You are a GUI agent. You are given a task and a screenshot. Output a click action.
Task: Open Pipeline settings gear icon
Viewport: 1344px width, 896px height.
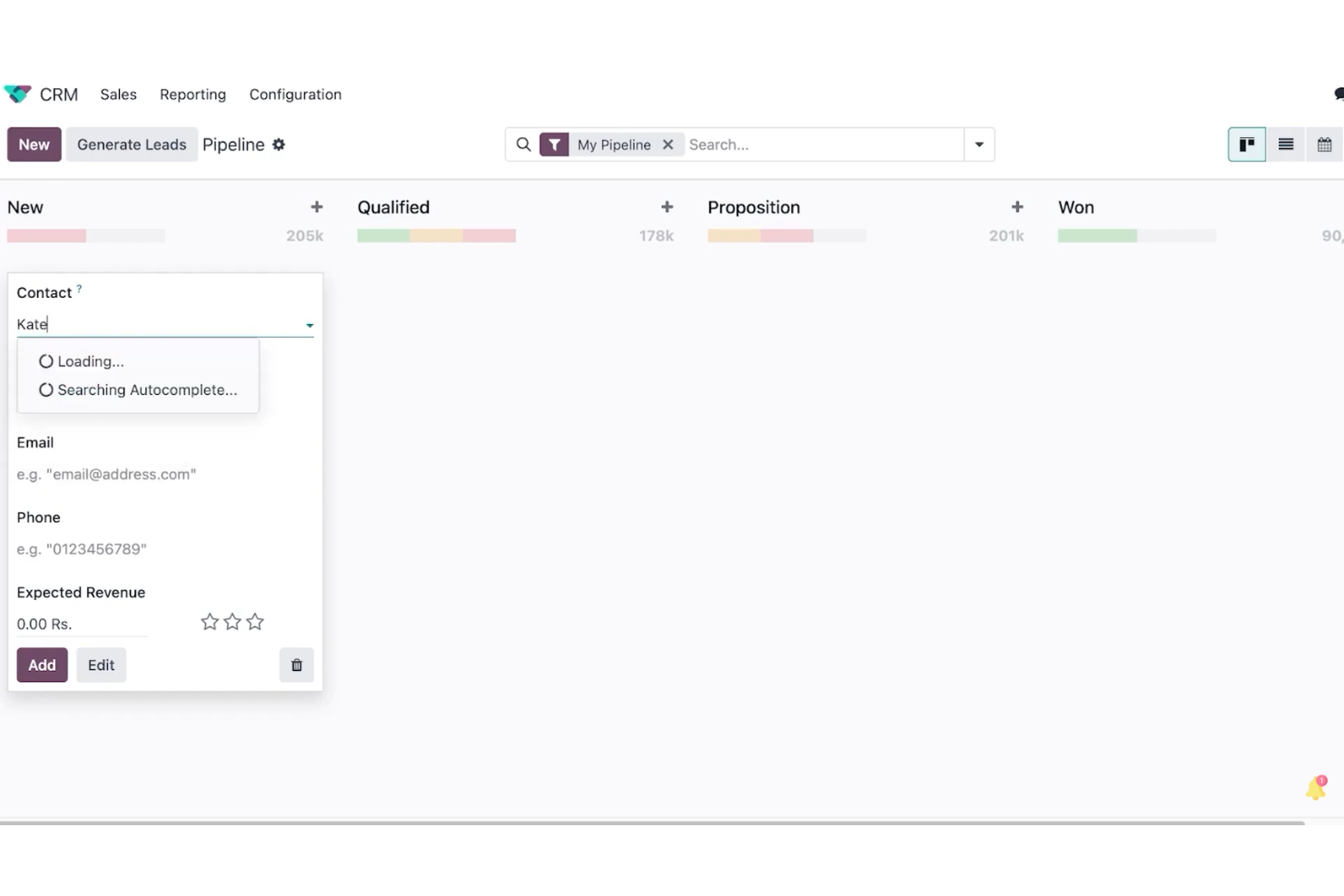(279, 144)
